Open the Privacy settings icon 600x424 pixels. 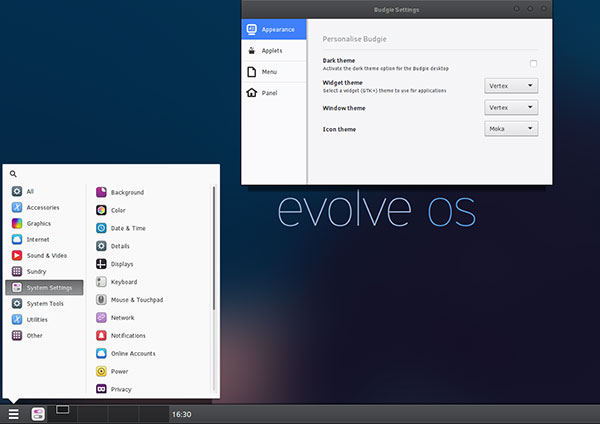101,389
